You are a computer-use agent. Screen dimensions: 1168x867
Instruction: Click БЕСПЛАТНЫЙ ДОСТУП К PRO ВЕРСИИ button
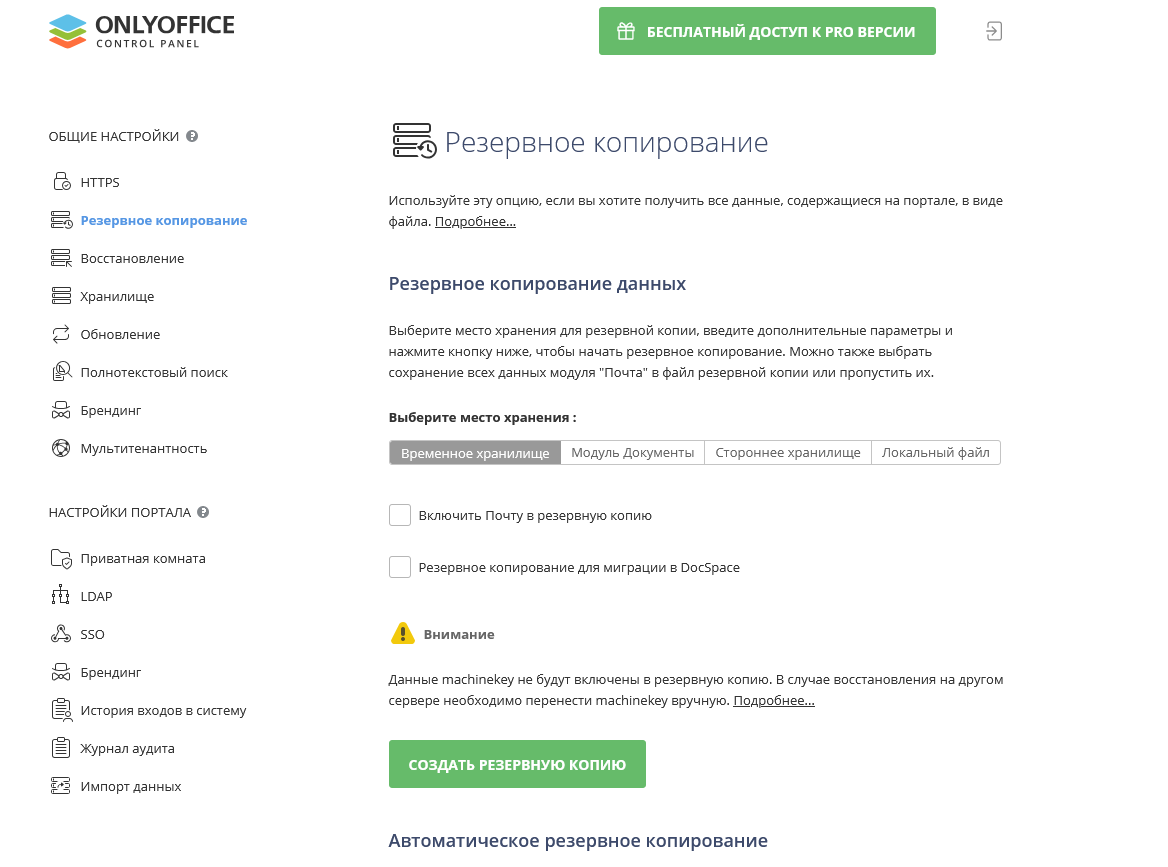[767, 31]
